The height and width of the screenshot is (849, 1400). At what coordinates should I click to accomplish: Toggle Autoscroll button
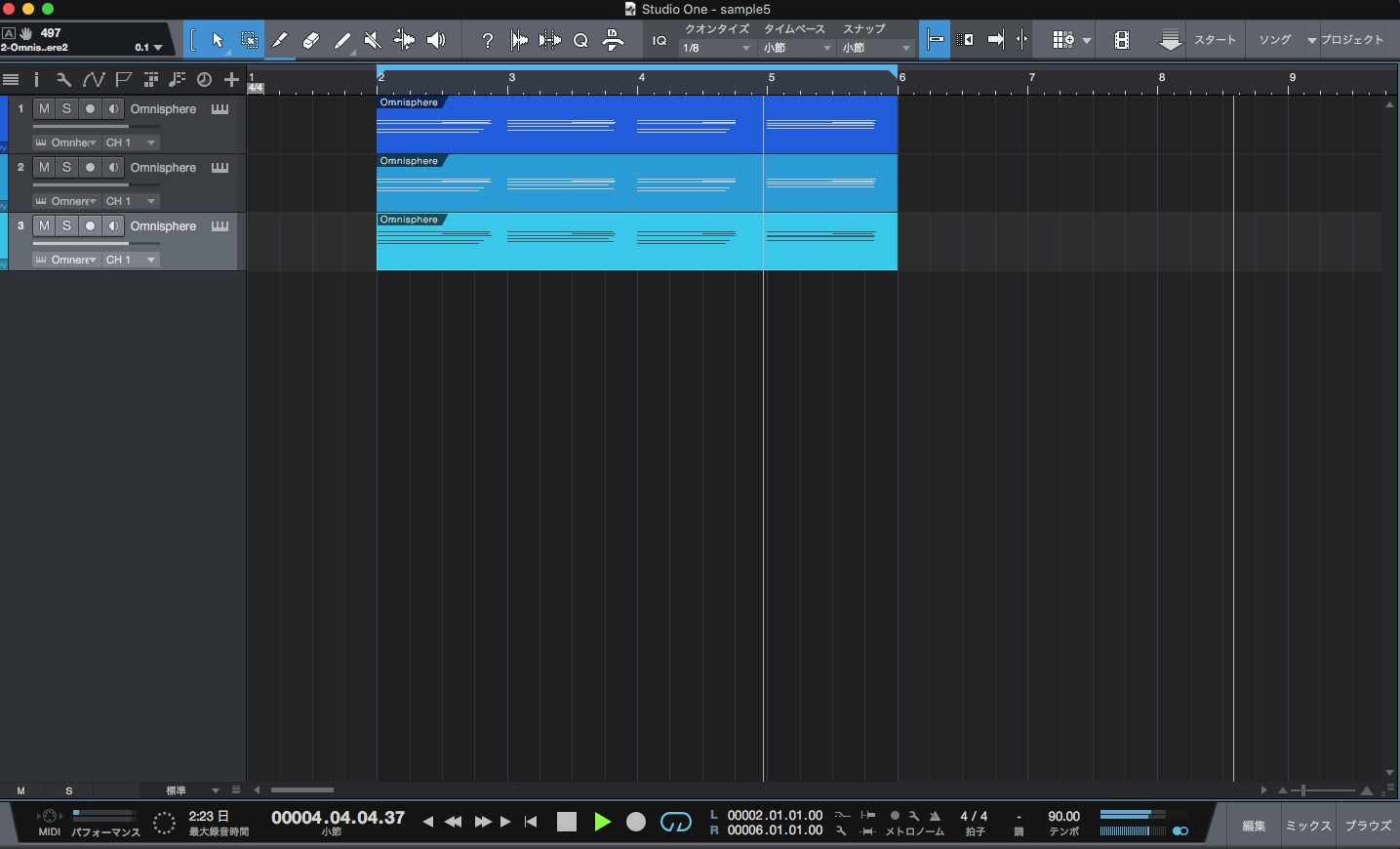(965, 40)
